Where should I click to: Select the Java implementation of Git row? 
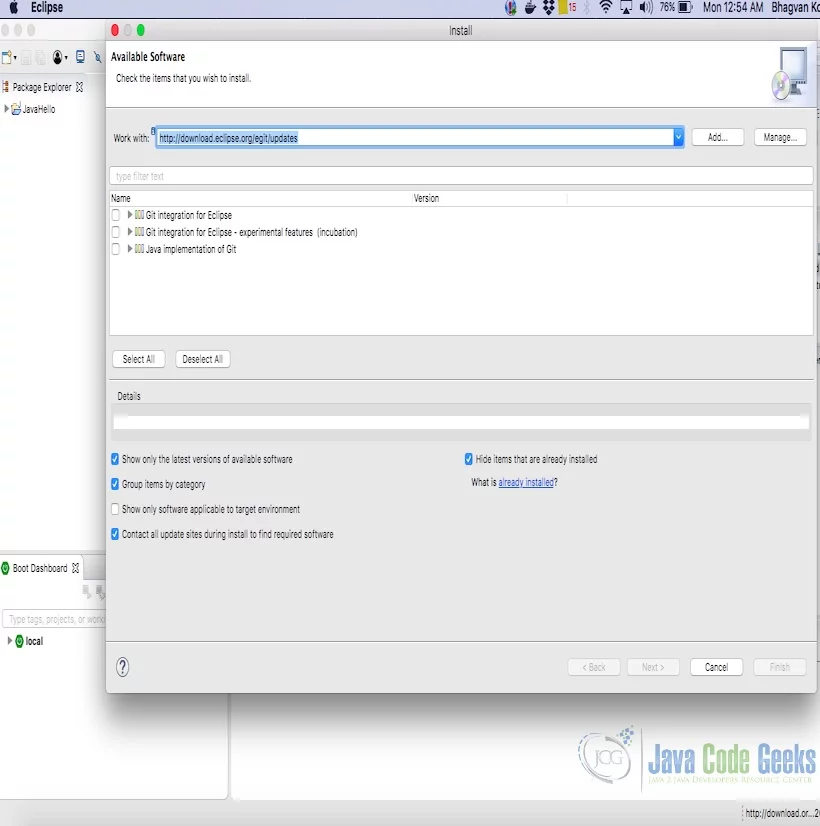pos(461,249)
